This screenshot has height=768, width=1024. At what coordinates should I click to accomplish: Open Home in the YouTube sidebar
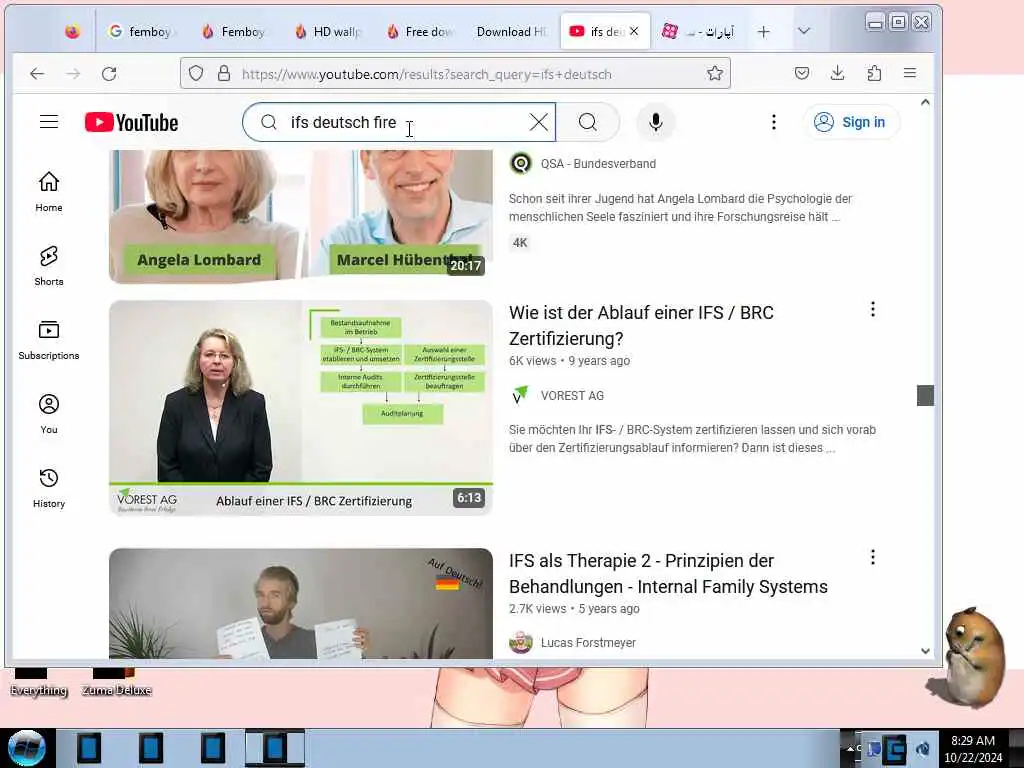click(49, 192)
